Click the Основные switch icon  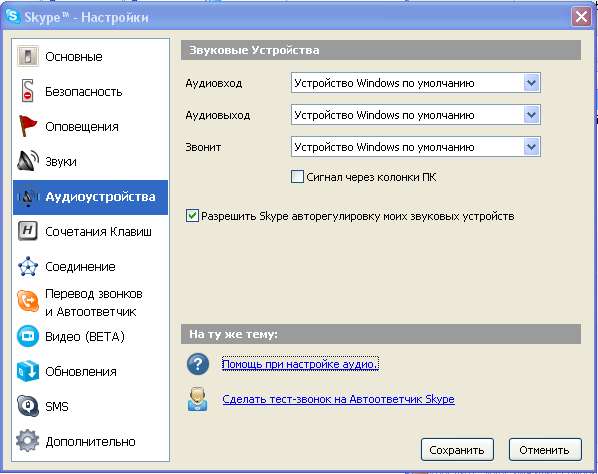pos(27,56)
